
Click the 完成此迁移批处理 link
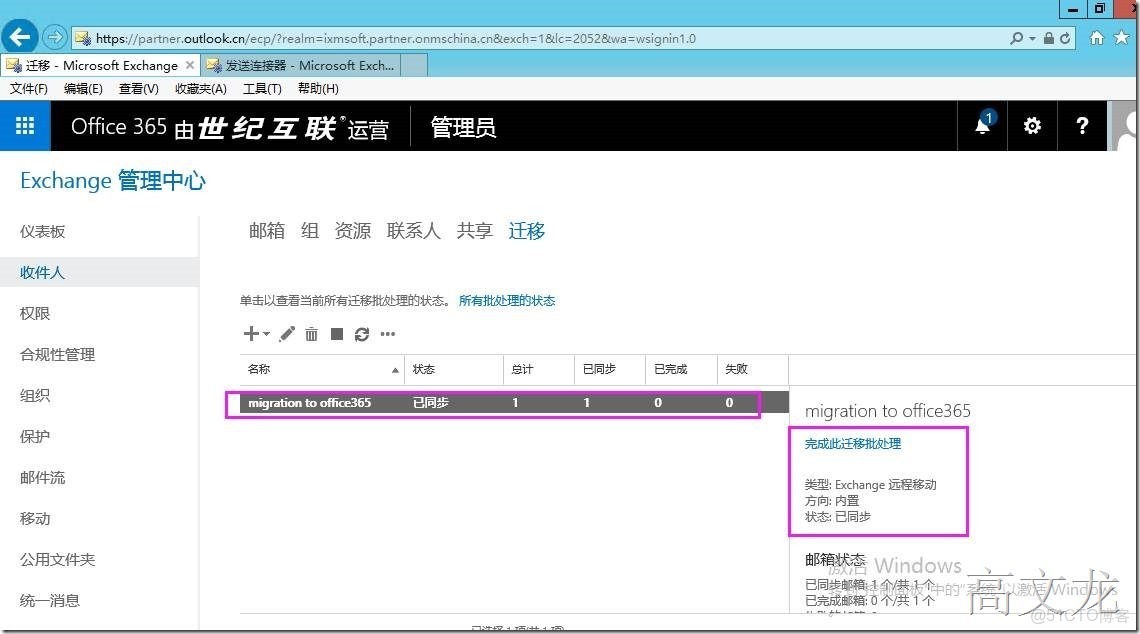coord(851,443)
